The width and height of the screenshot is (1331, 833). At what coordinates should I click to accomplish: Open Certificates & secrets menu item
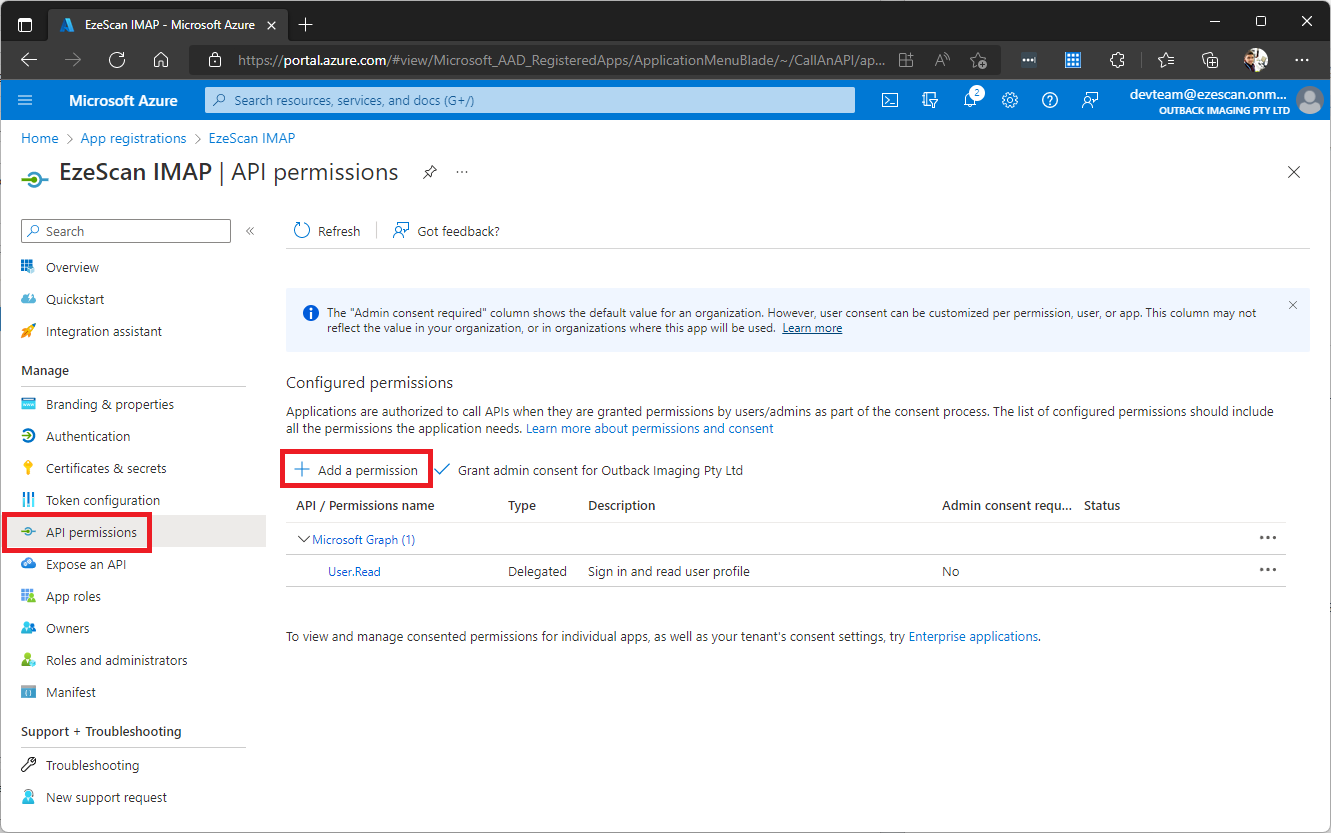coord(106,468)
